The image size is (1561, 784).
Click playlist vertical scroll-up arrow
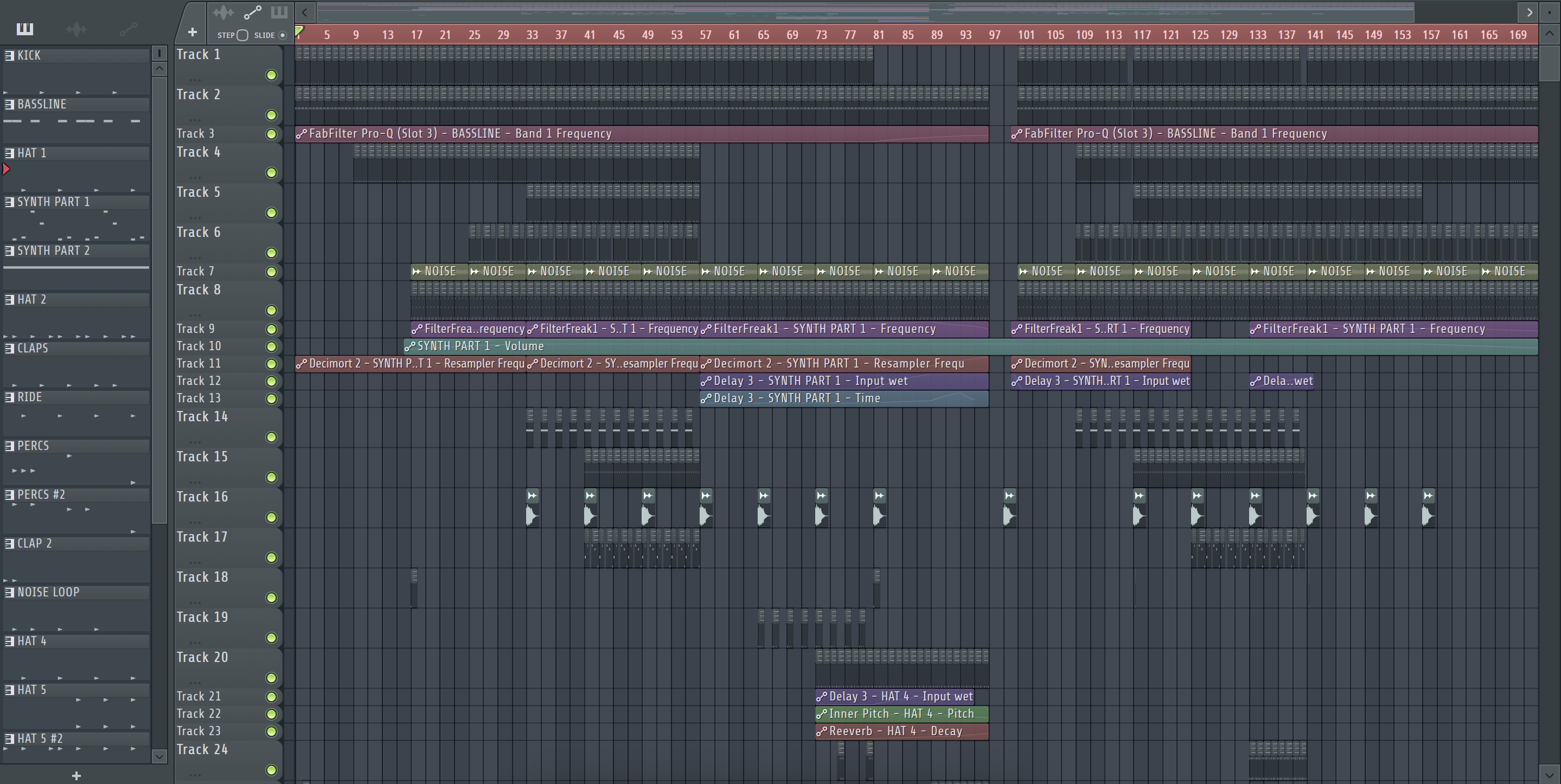1550,35
